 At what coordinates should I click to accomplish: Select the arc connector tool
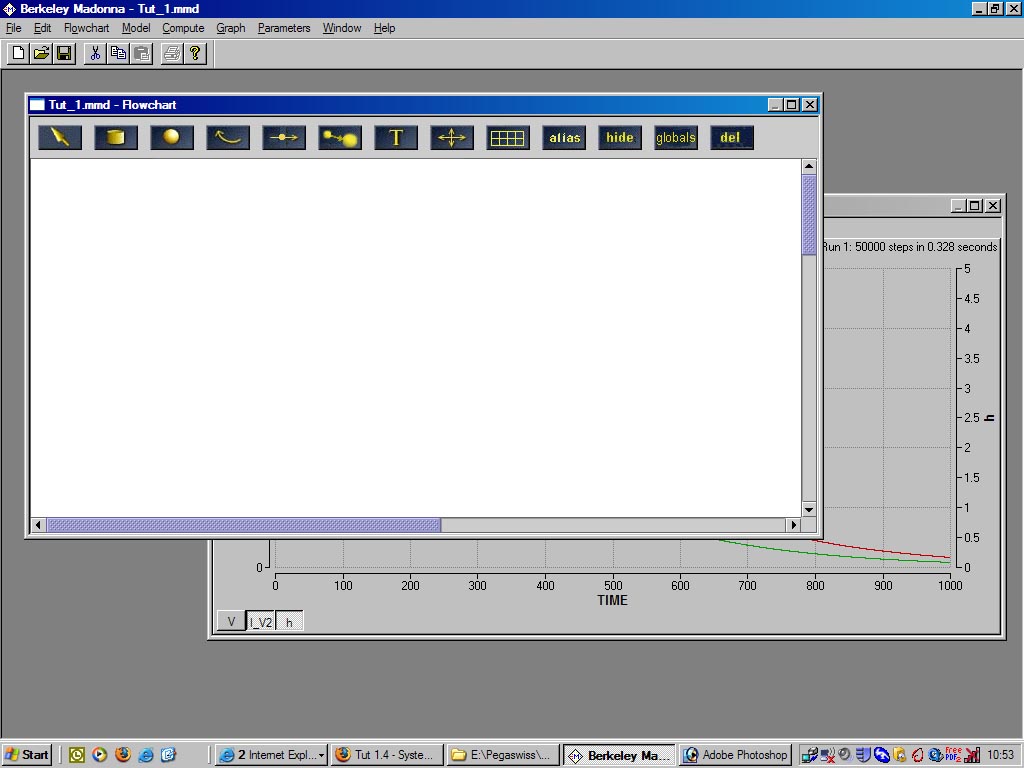click(228, 138)
